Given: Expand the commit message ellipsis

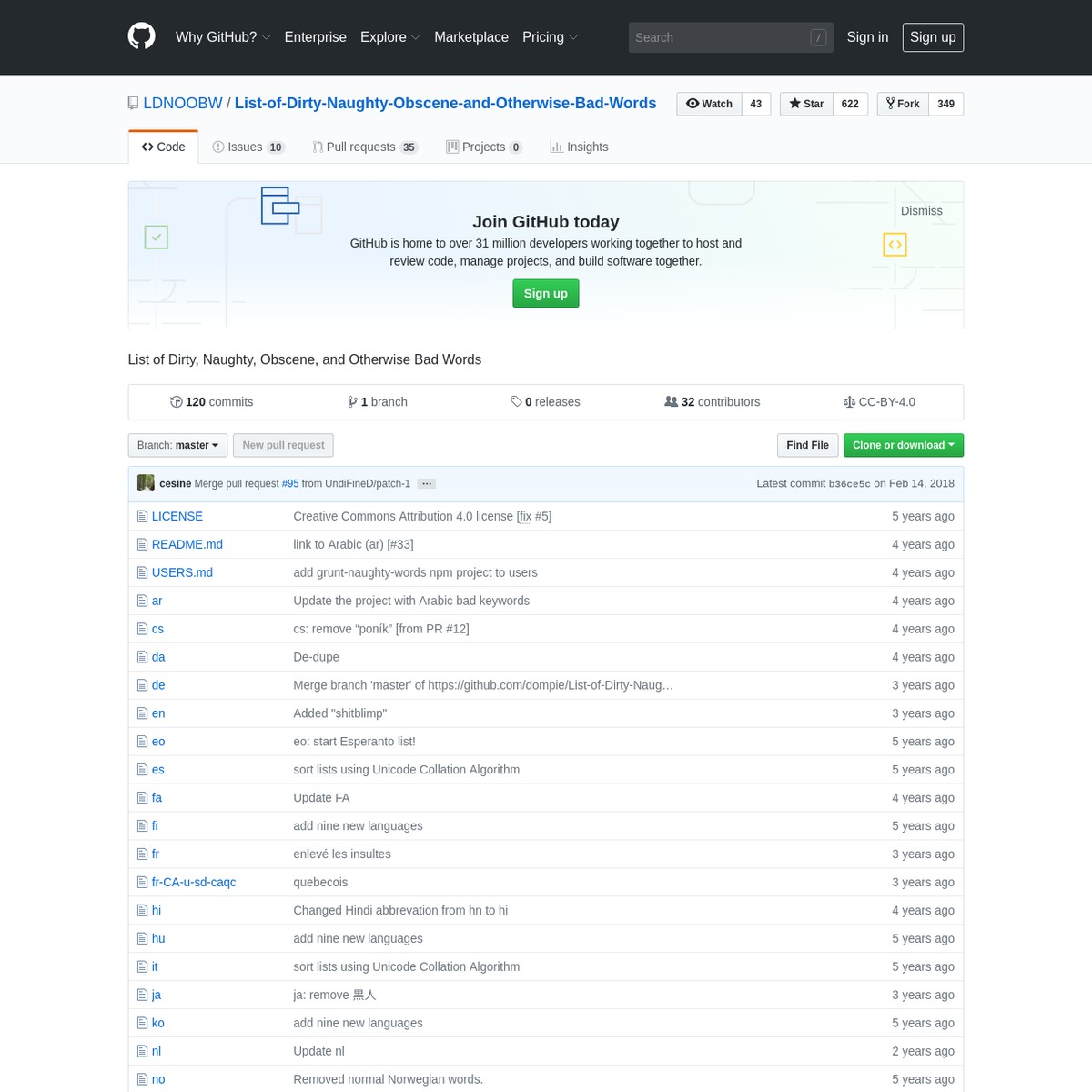Looking at the screenshot, I should [427, 483].
